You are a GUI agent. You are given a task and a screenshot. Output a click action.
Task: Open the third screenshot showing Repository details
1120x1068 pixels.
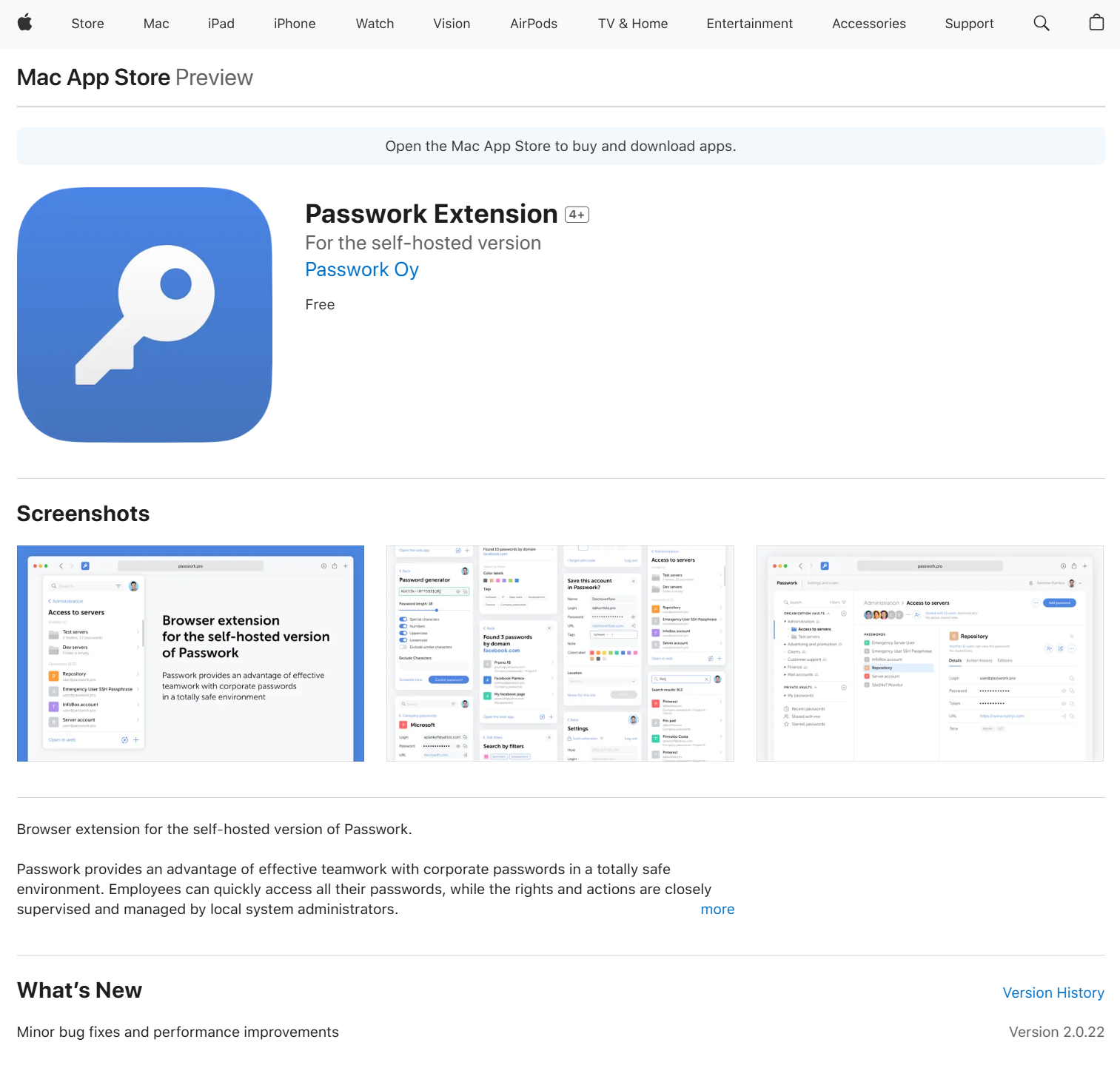[930, 654]
